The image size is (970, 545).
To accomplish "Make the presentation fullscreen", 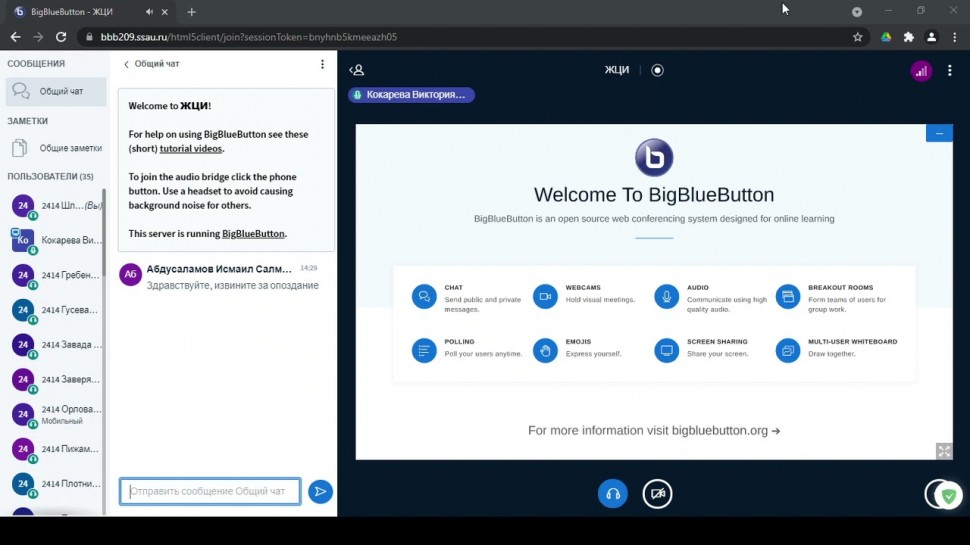I will pos(943,451).
